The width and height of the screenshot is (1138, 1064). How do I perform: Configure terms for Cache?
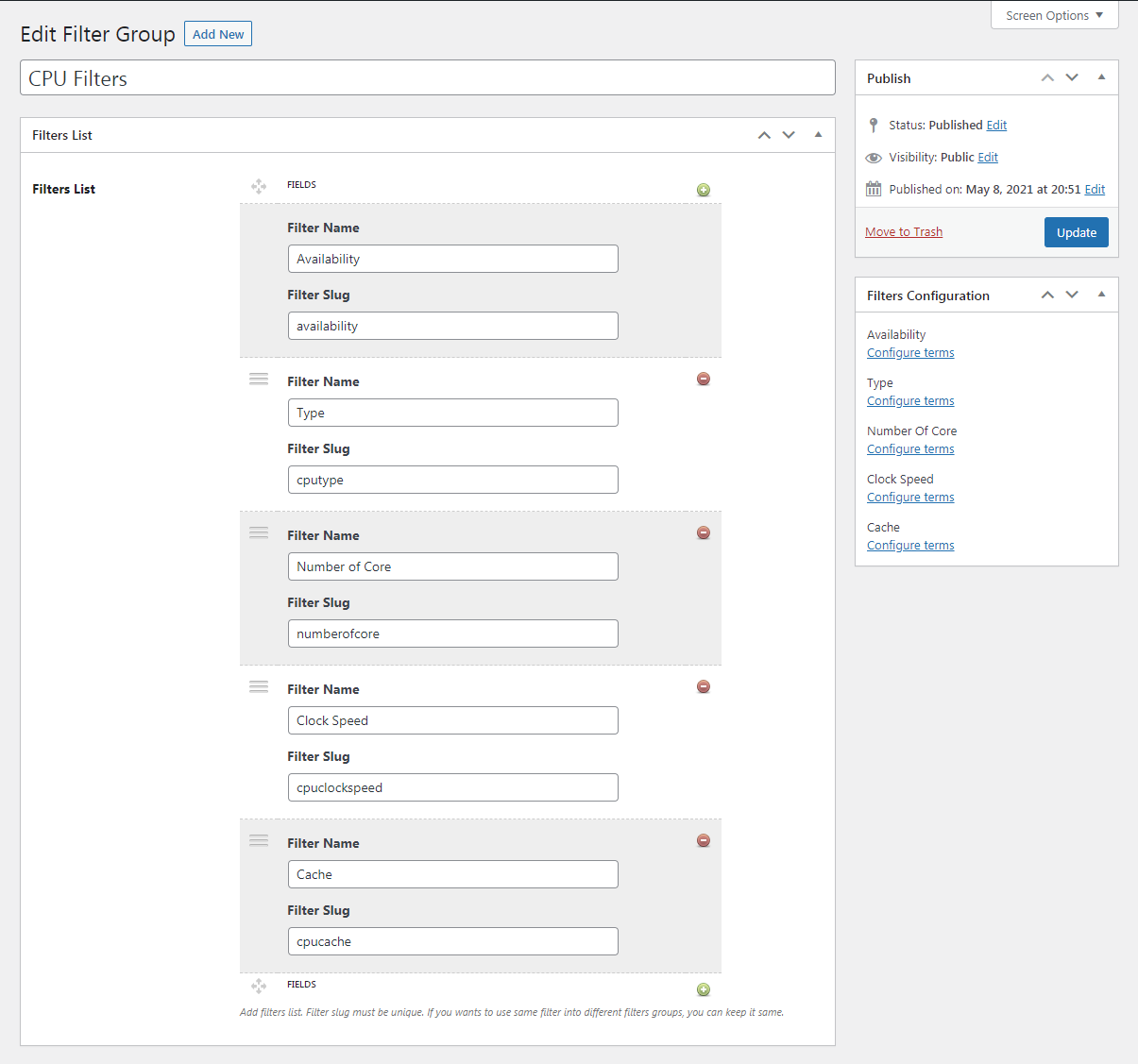910,546
